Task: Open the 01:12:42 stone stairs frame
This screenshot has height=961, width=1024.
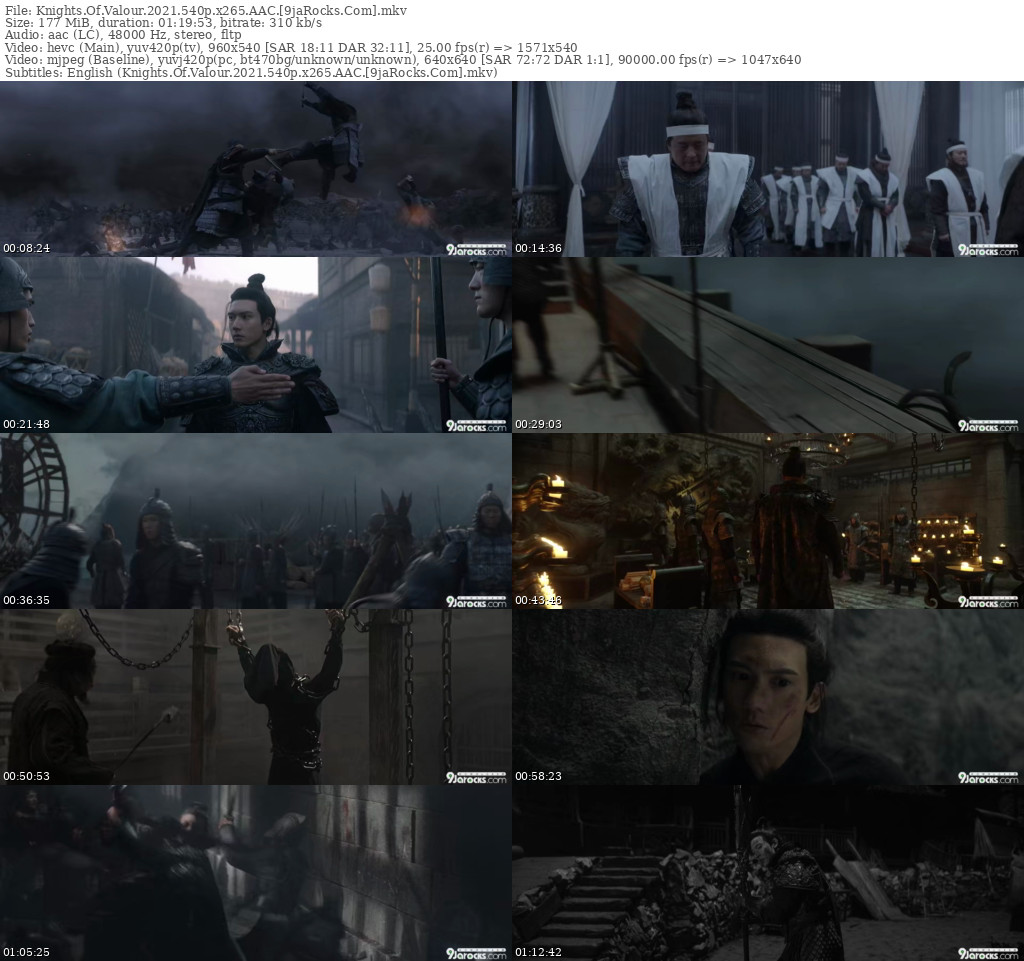Action: coord(768,872)
